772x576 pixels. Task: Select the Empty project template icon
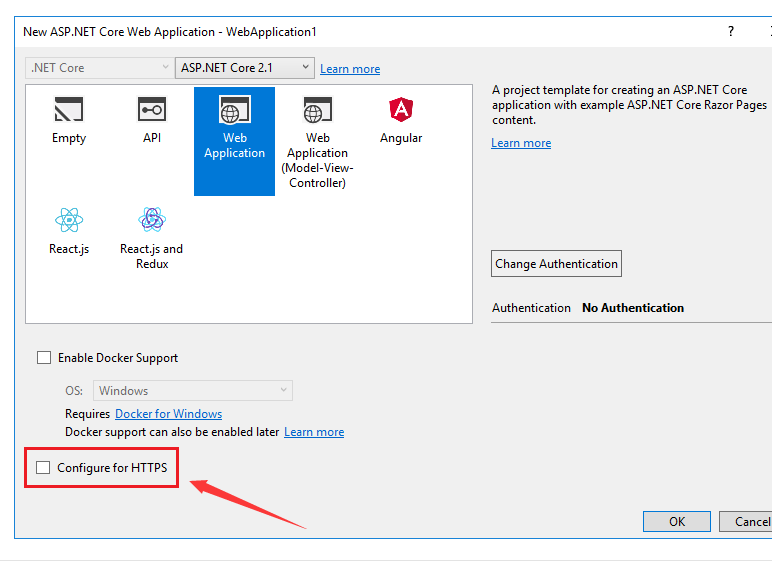point(69,109)
